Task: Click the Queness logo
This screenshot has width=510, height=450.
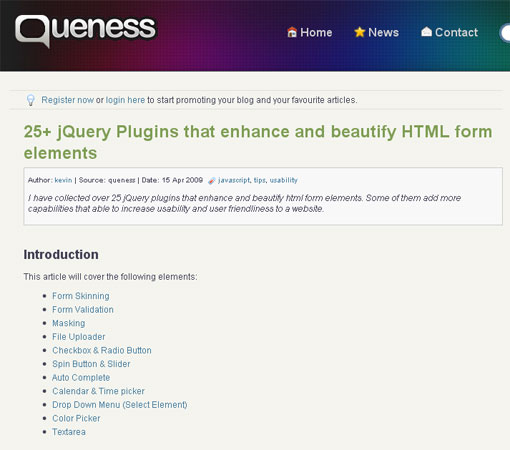Action: (85, 31)
